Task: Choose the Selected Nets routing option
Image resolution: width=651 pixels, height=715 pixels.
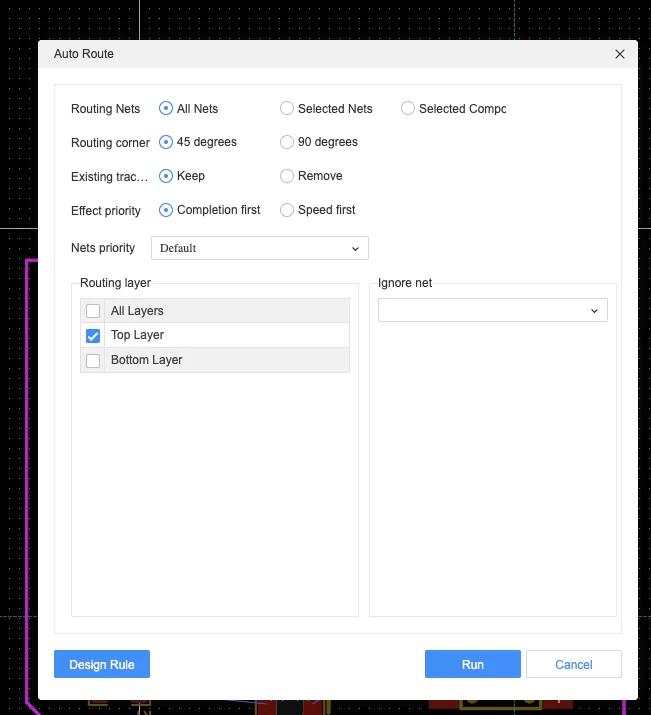Action: pyautogui.click(x=287, y=109)
